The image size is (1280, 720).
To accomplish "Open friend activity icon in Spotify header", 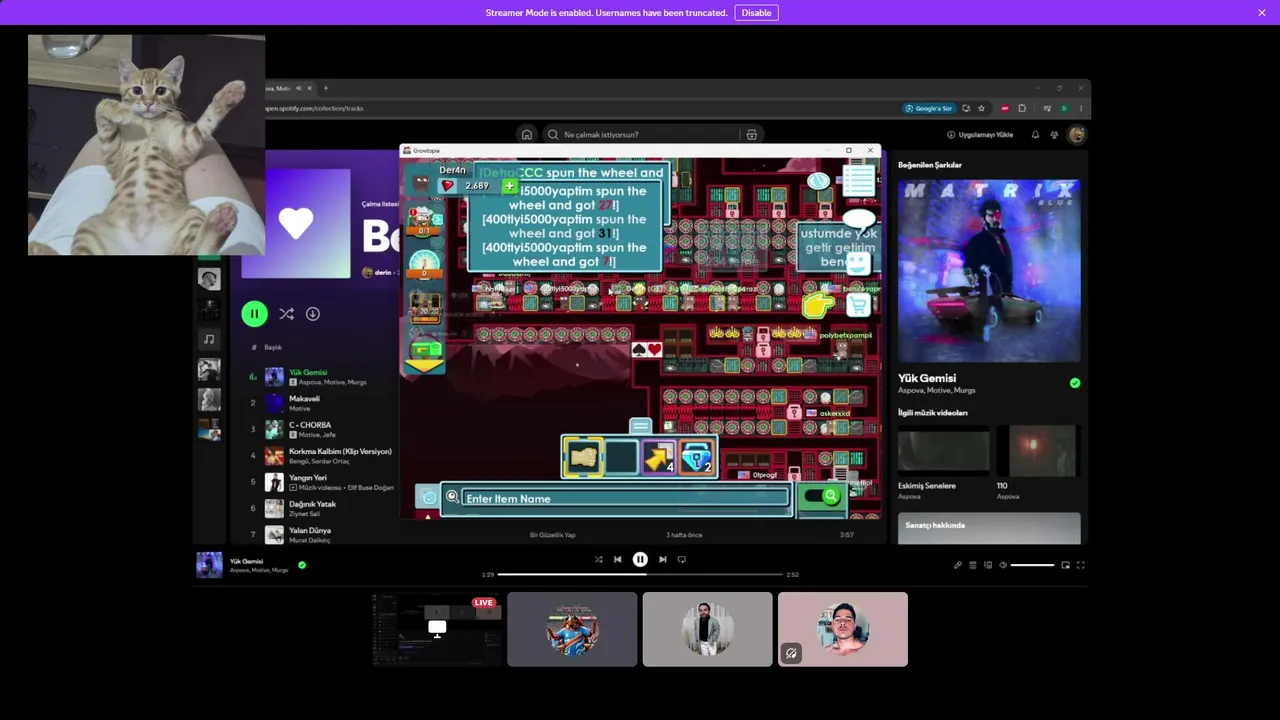I will click(1054, 135).
